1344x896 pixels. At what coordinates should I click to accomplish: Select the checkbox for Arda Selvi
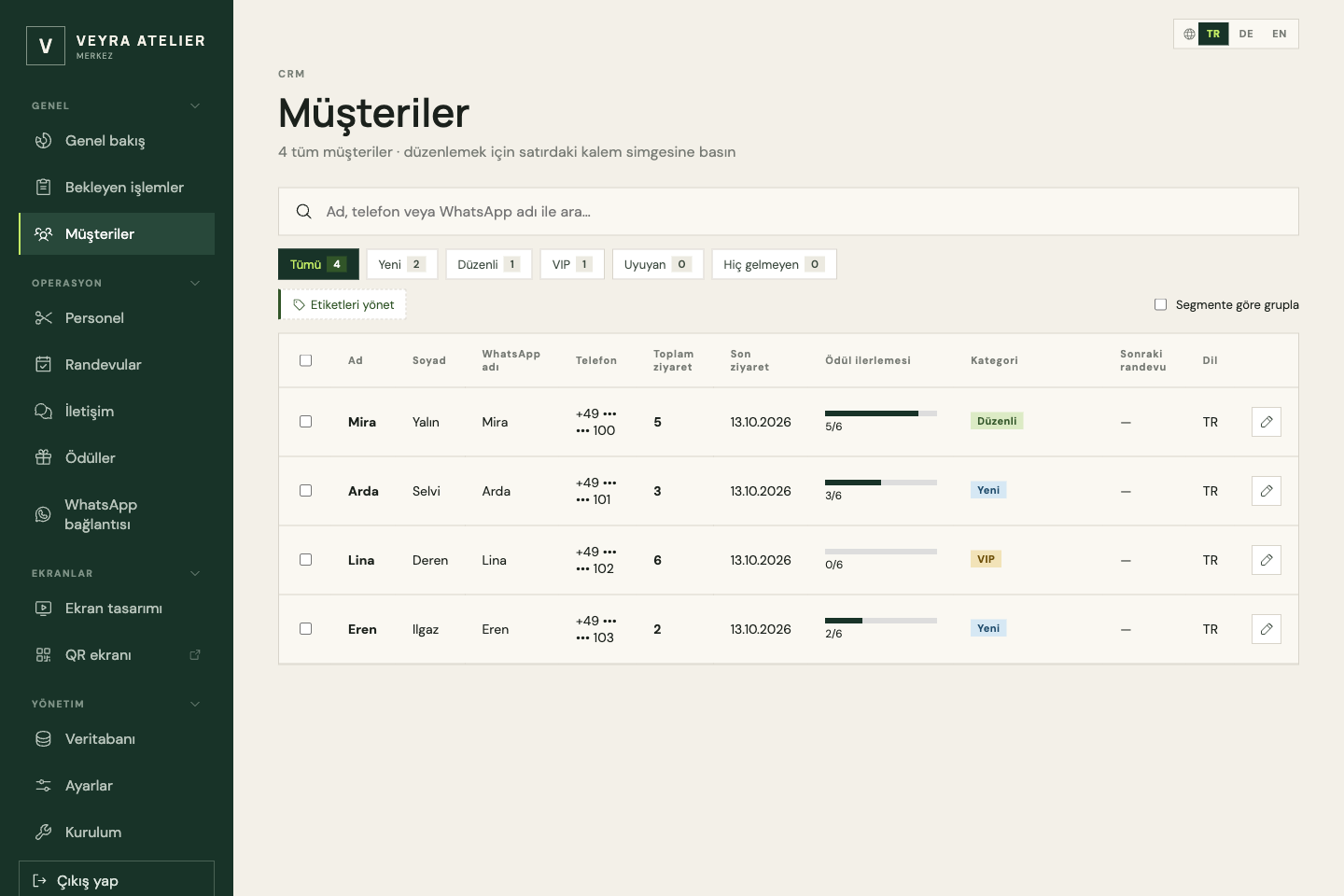(305, 491)
